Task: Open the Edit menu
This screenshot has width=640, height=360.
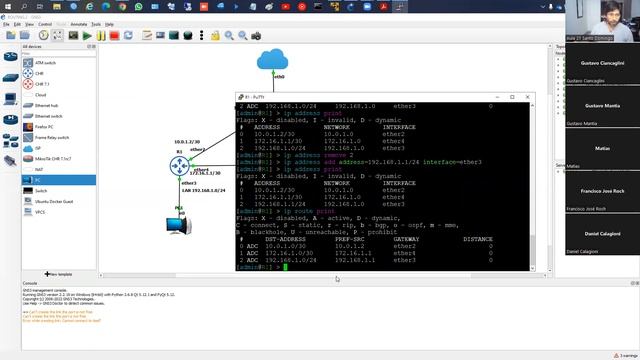Action: (17, 24)
